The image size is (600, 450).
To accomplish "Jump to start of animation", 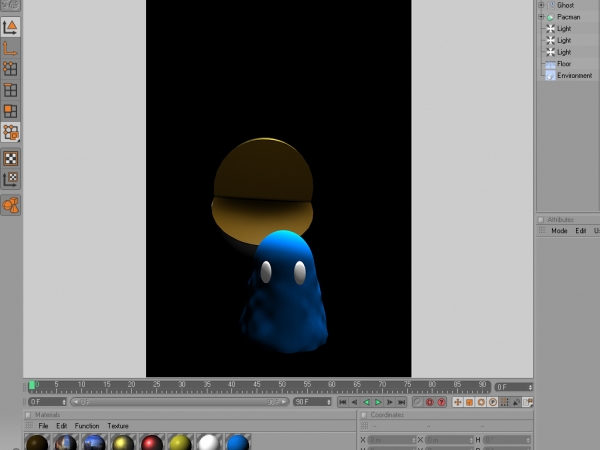I will click(343, 402).
